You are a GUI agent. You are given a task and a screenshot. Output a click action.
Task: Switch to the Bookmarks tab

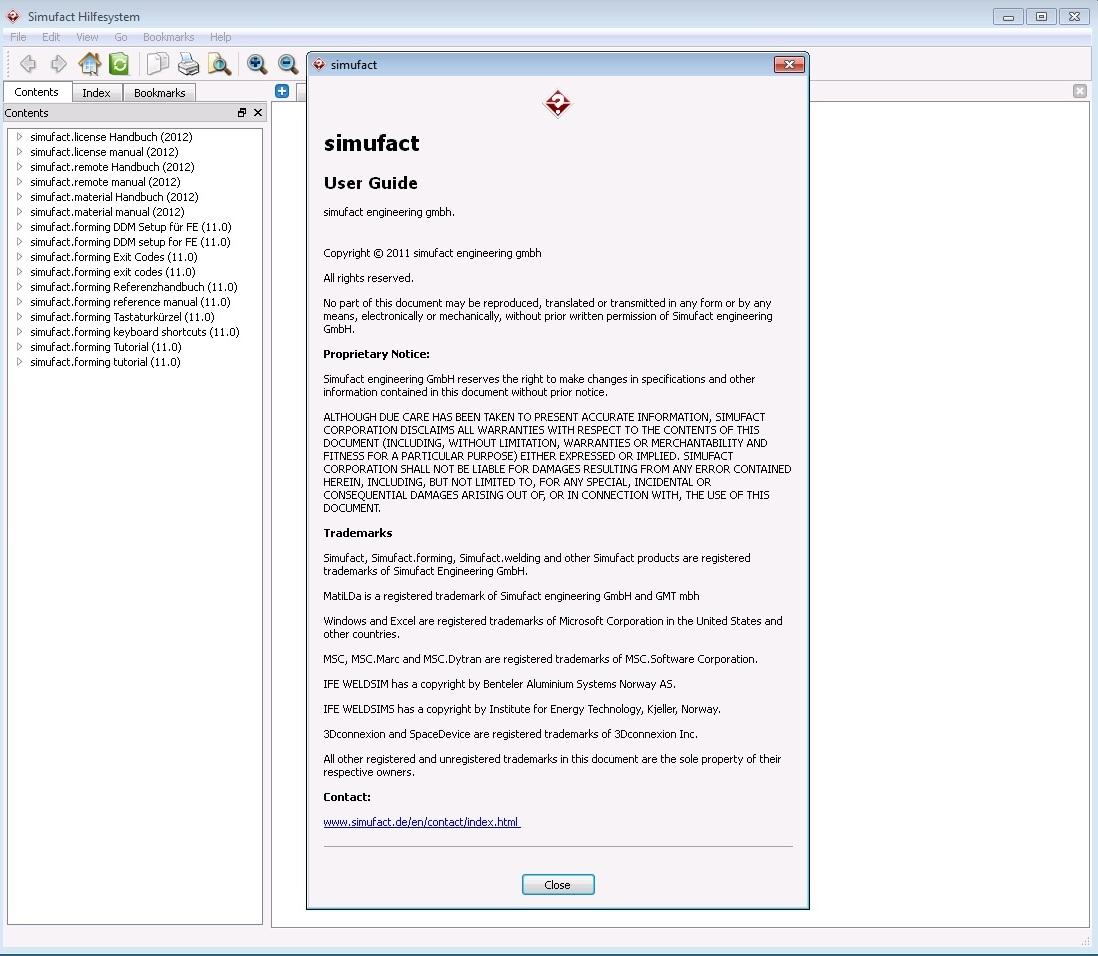(x=159, y=93)
